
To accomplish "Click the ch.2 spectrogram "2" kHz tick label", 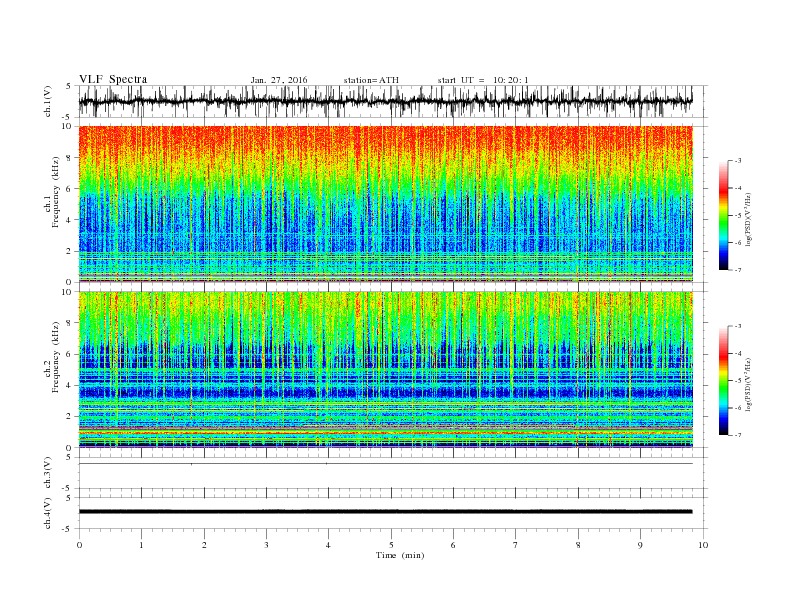I will point(70,416).
